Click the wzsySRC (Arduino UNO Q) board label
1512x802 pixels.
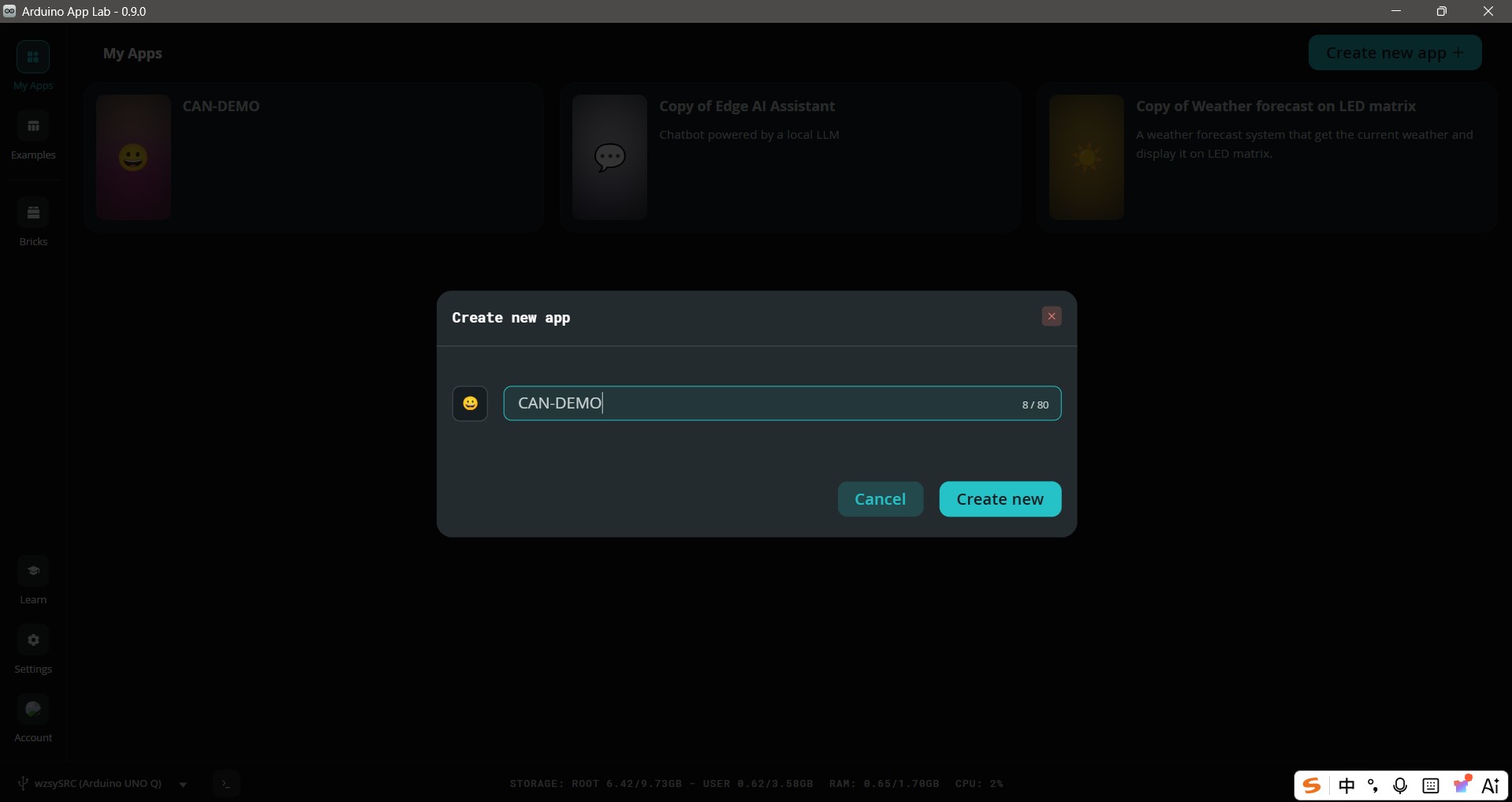pyautogui.click(x=98, y=784)
